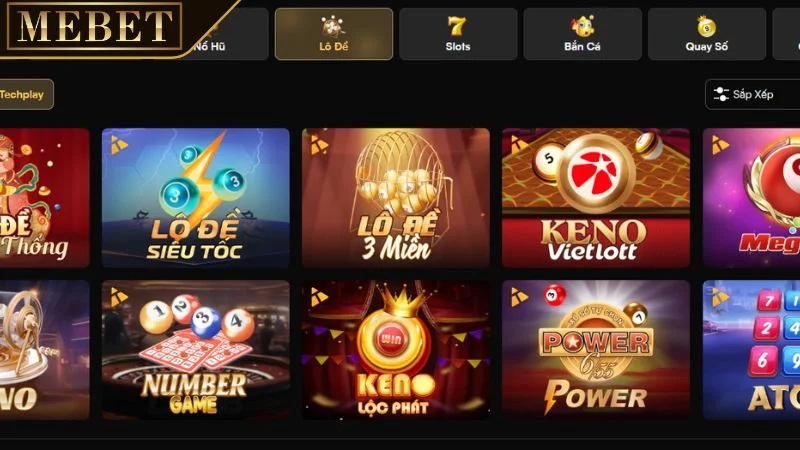Launch the Power 6/55 game
Image resolution: width=800 pixels, height=450 pixels.
point(596,350)
